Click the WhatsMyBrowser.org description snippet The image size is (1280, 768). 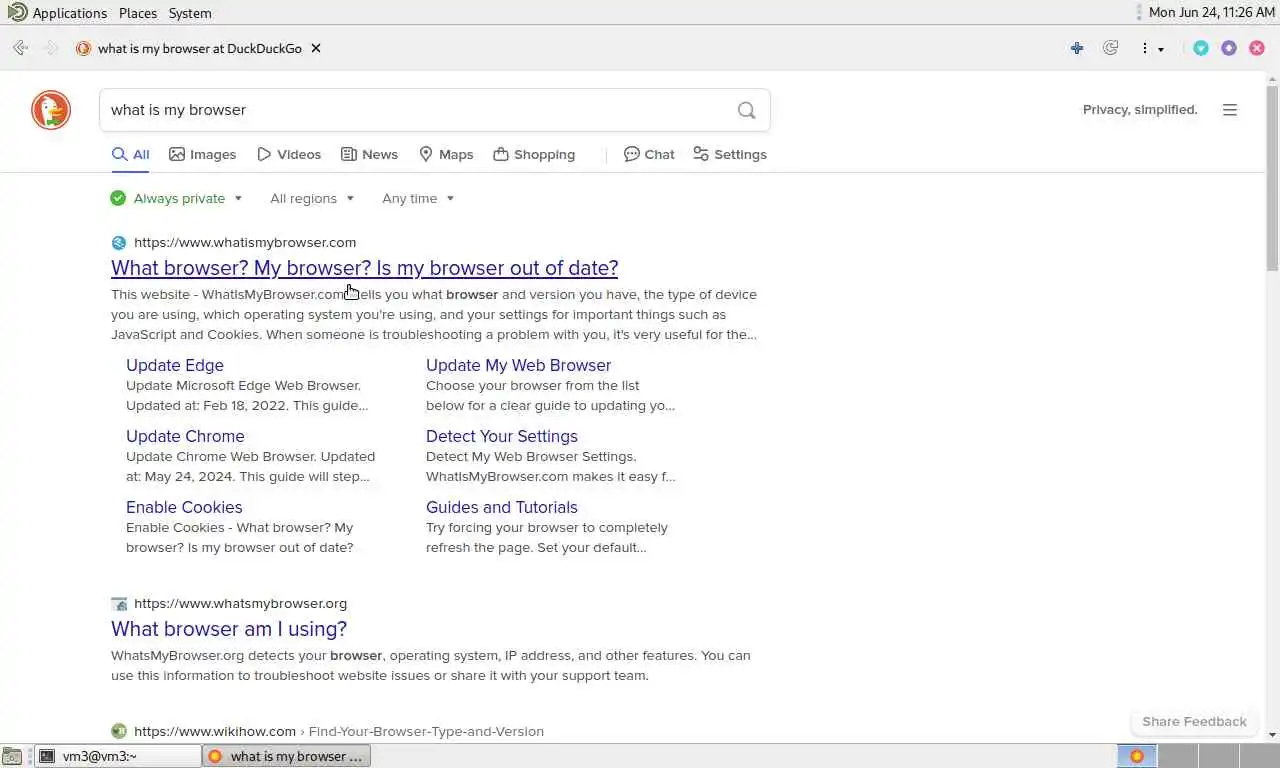431,665
